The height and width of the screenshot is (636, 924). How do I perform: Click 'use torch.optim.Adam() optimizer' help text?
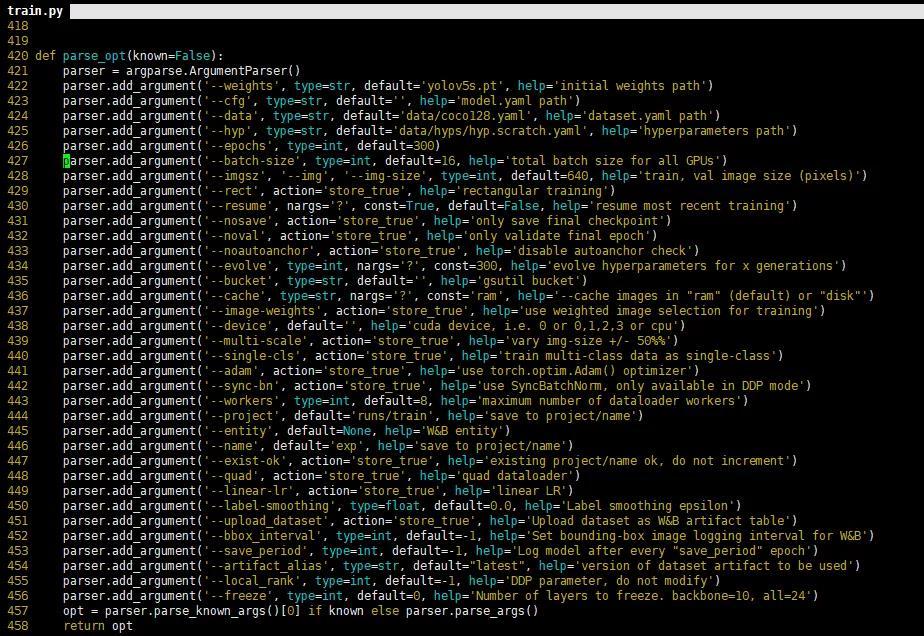tap(571, 371)
